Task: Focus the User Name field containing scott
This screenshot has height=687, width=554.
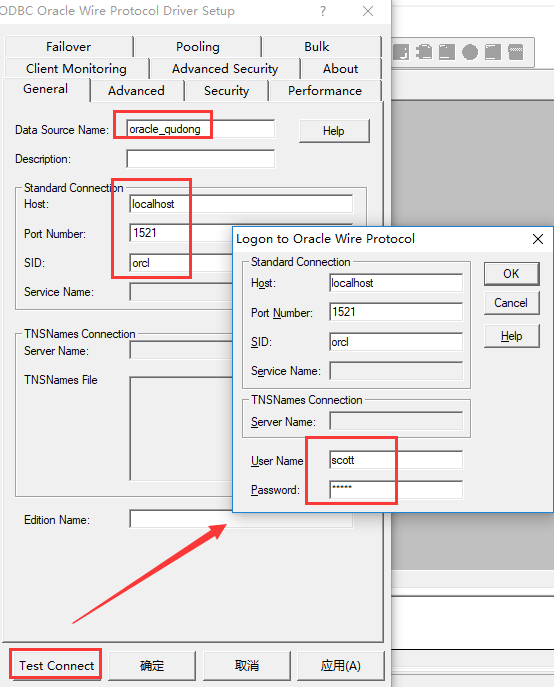Action: [396, 460]
